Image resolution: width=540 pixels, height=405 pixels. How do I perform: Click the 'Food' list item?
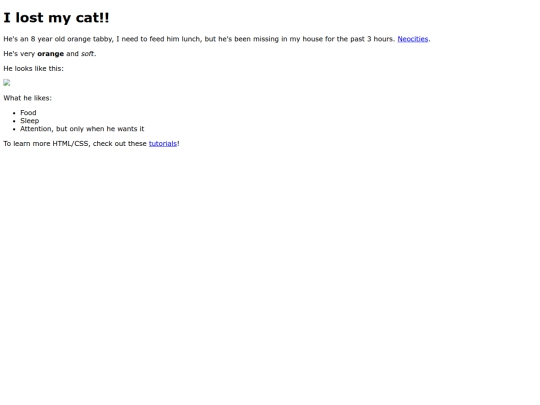(28, 113)
